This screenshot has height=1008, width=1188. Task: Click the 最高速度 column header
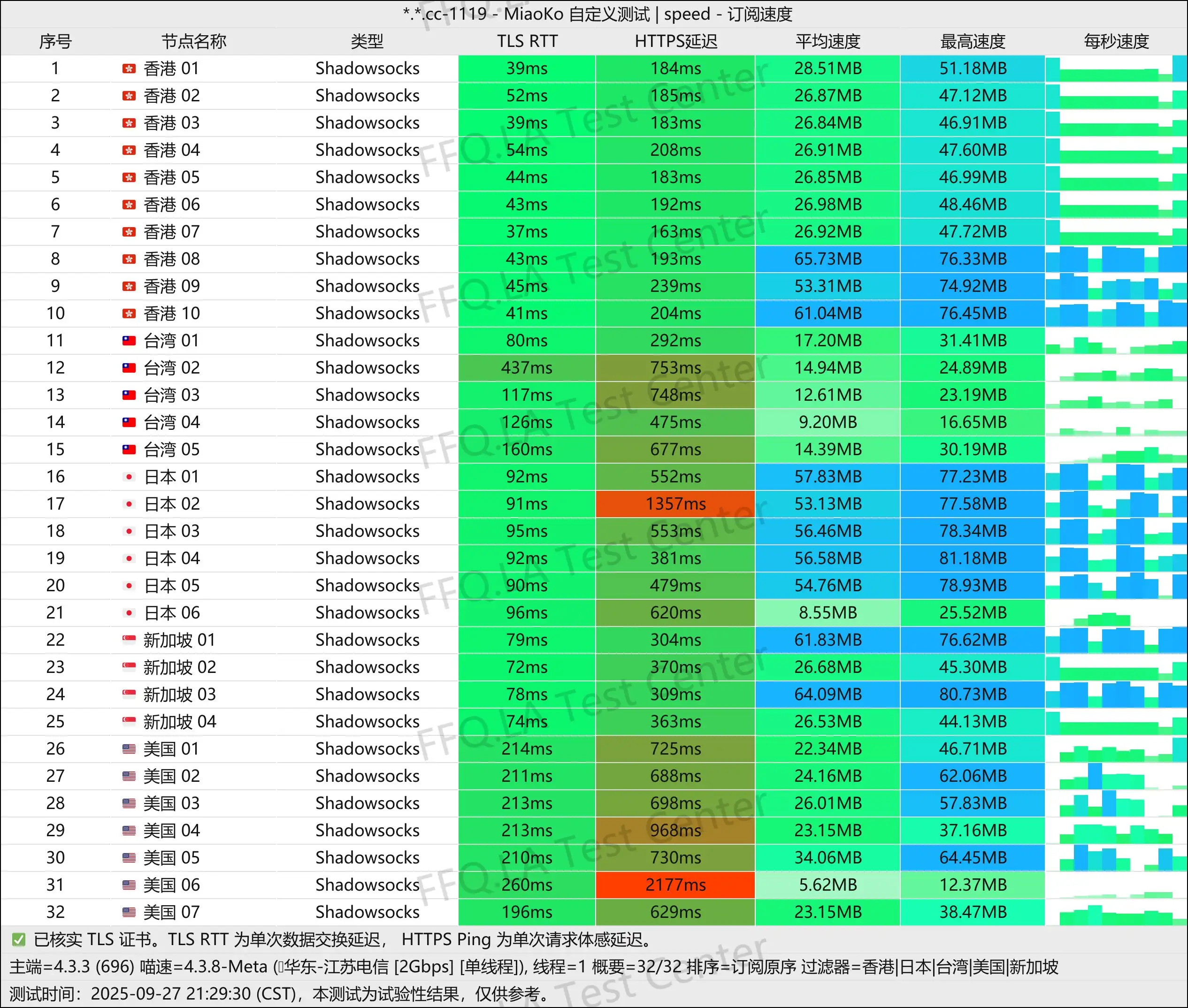click(x=973, y=41)
